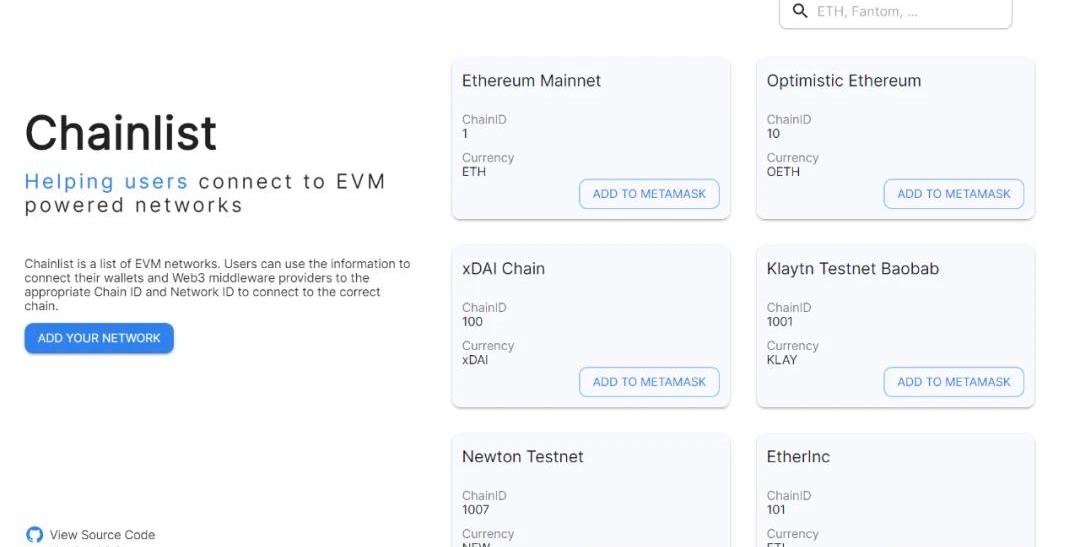Click the EtherInc card heading
This screenshot has width=1080, height=547.
798,457
